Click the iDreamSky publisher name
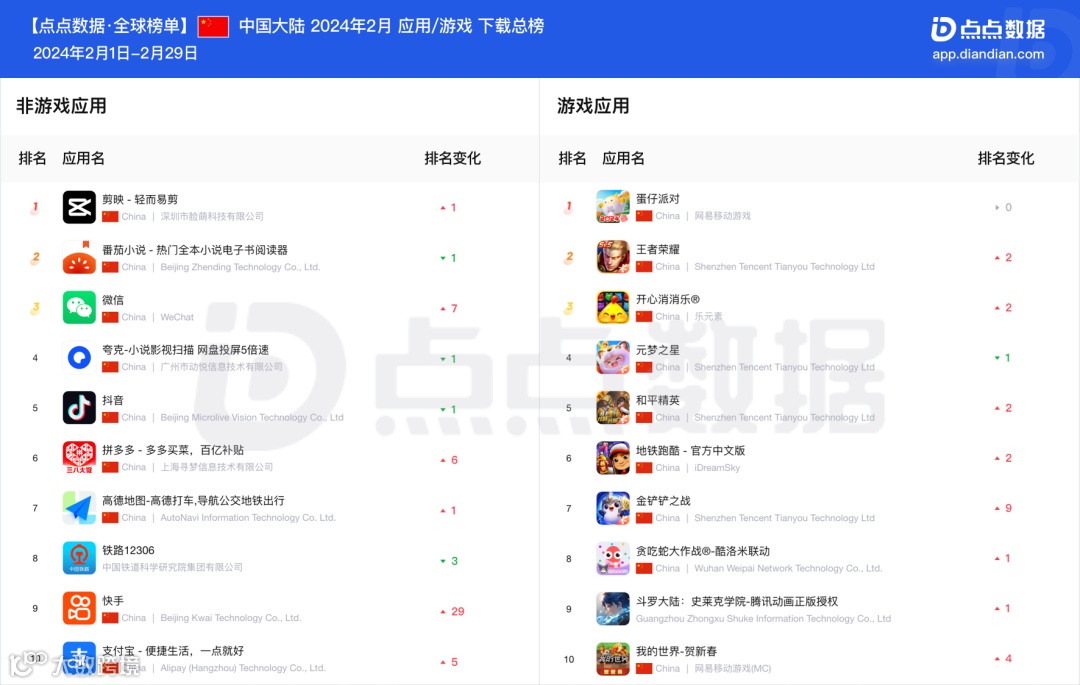 [x=717, y=467]
